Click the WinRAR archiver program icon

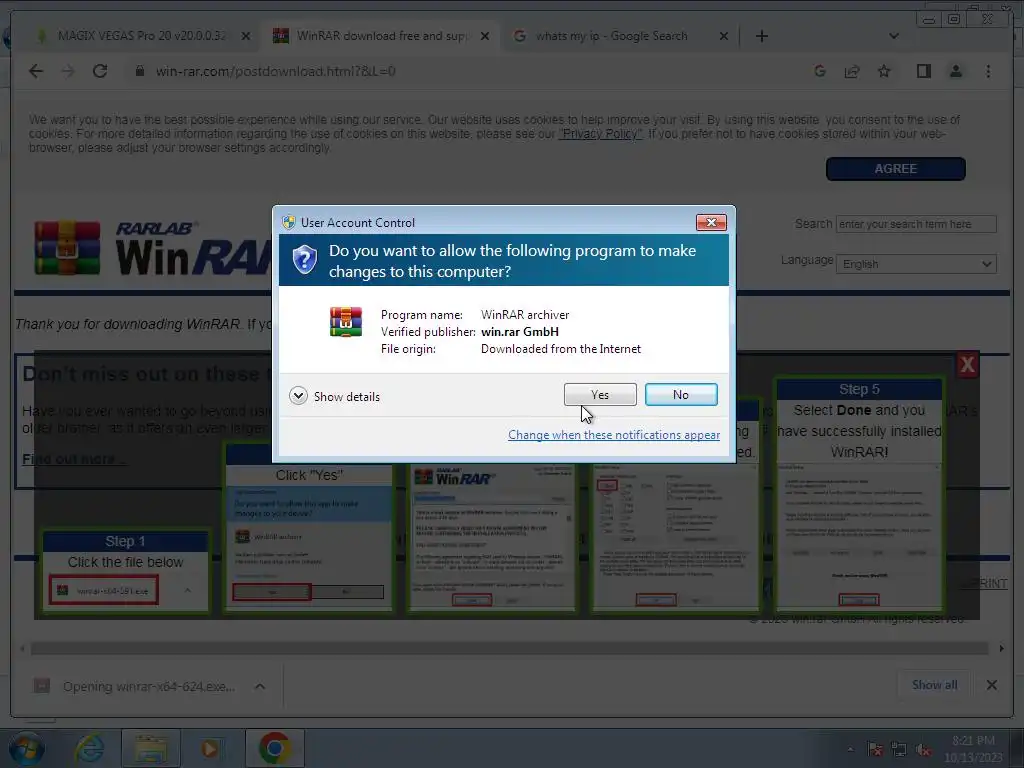point(346,322)
